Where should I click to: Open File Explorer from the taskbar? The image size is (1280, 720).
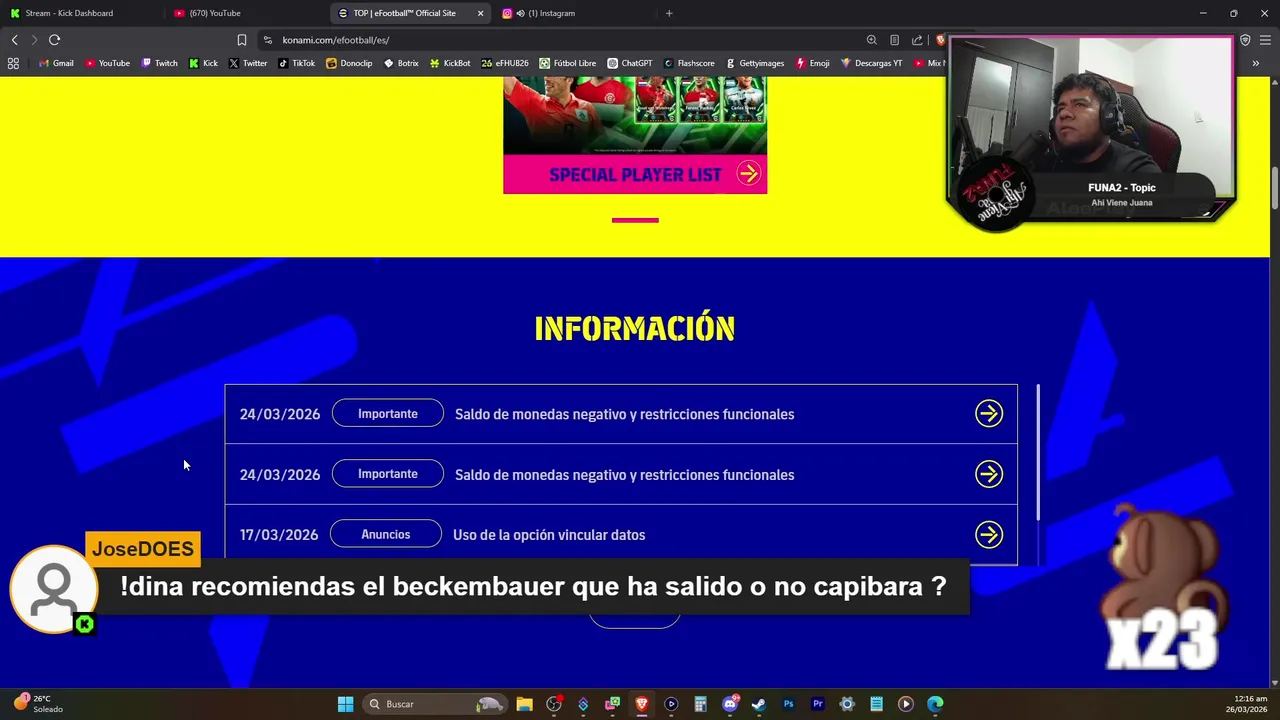click(x=524, y=704)
